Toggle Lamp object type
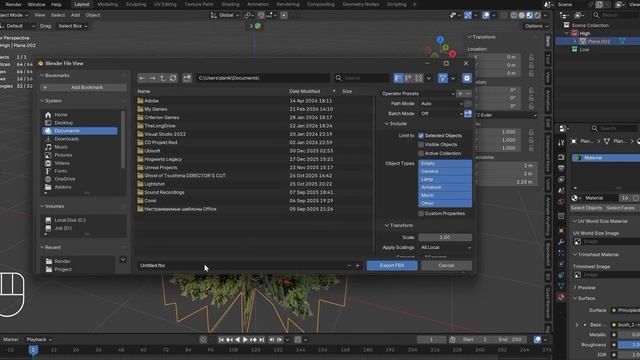640x360 pixels. tap(445, 179)
